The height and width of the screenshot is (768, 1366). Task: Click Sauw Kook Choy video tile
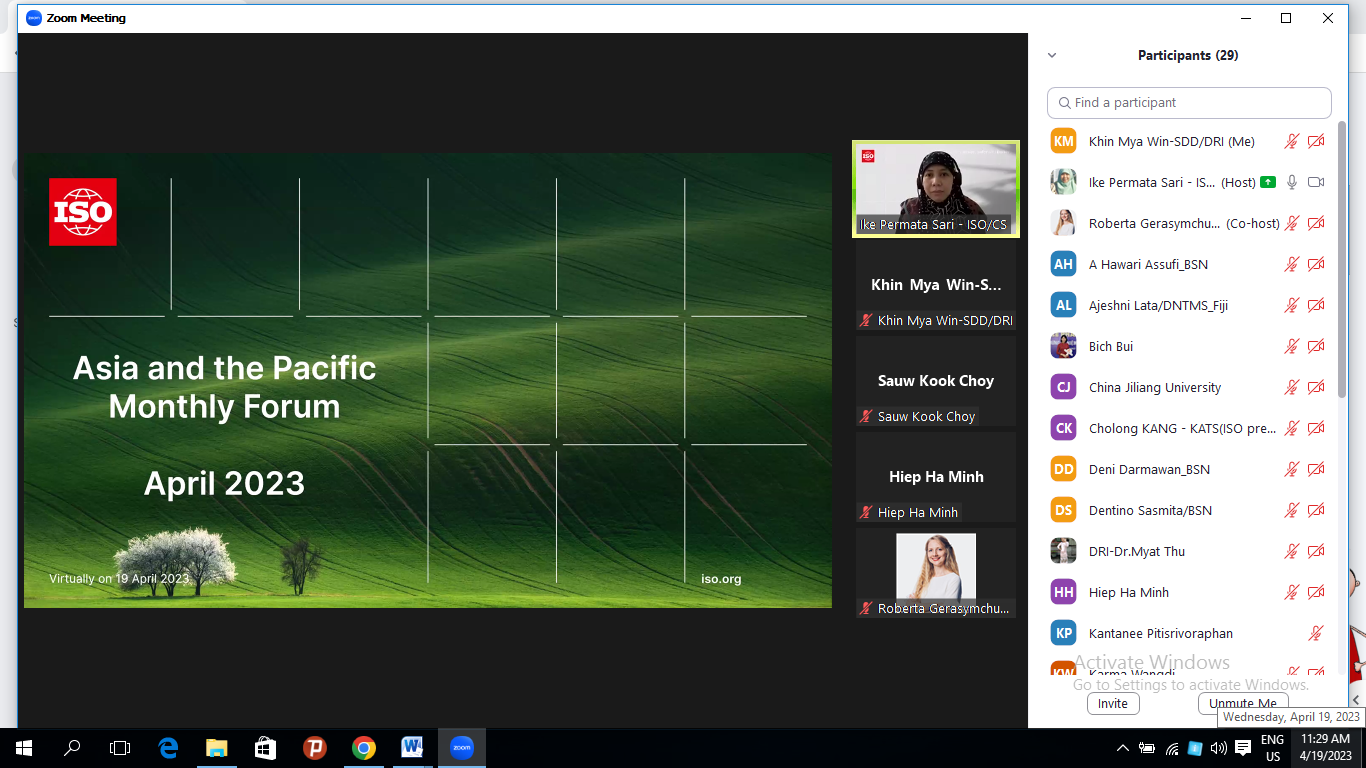(x=936, y=381)
